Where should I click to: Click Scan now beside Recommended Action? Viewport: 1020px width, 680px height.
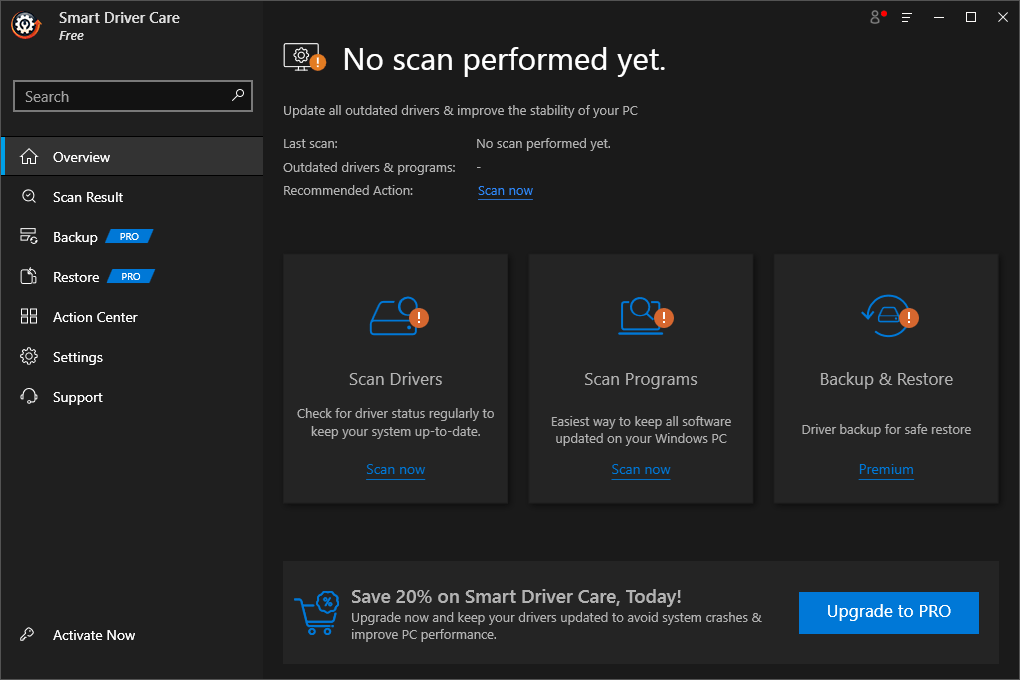[505, 191]
